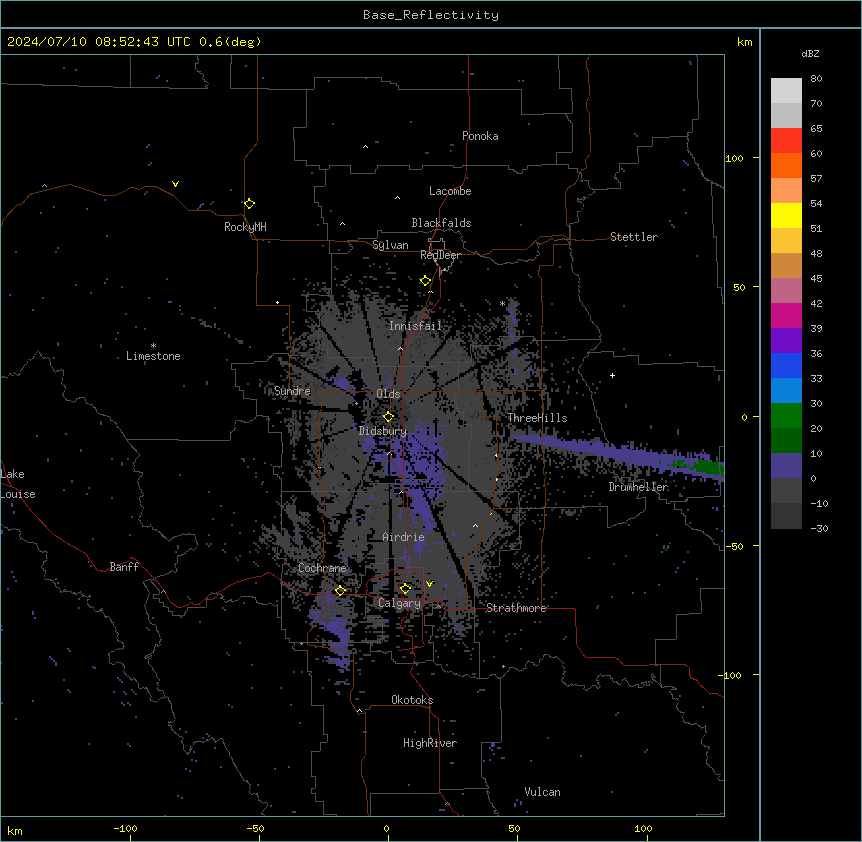
Task: Choose the dark green 10–20 dBZ swatch
Action: pyautogui.click(x=786, y=441)
